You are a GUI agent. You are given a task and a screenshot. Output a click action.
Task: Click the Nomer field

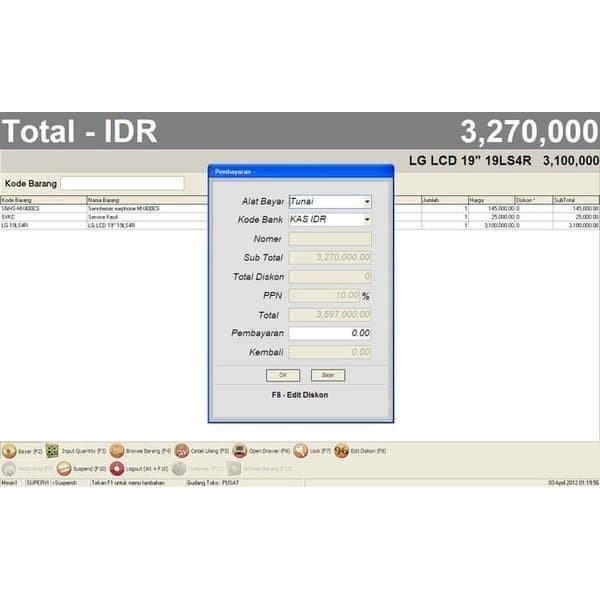(x=330, y=239)
